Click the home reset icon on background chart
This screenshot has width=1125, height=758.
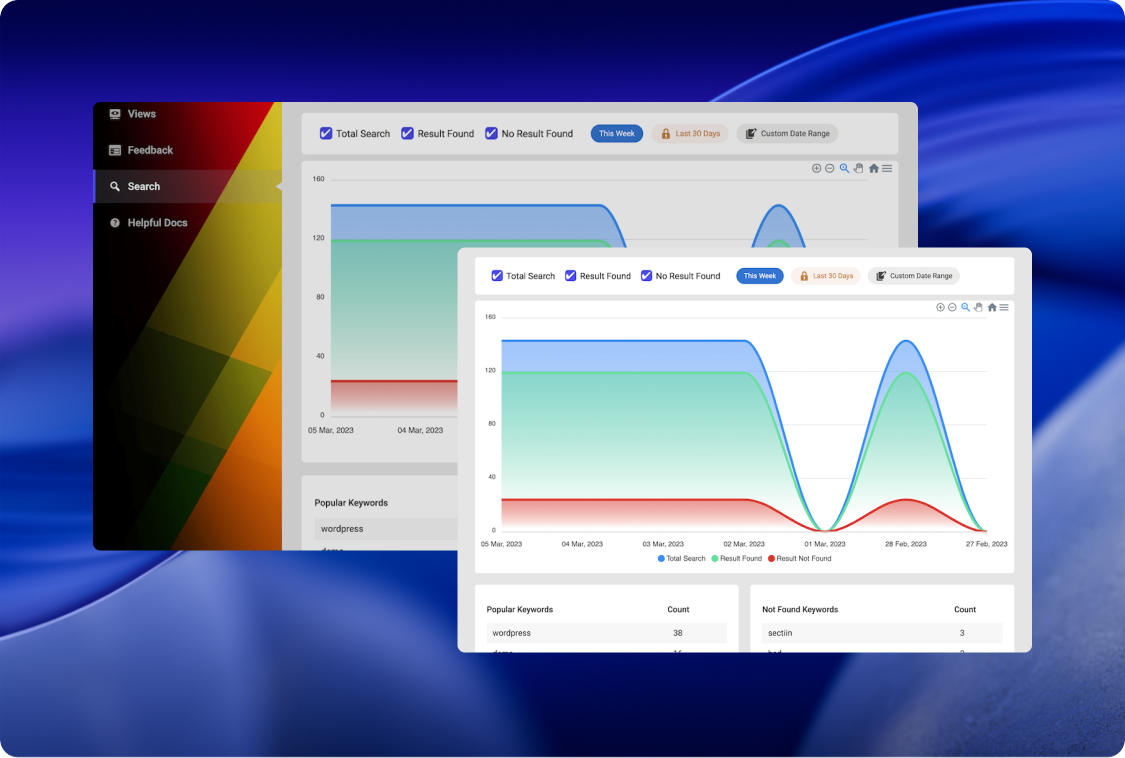pos(873,169)
